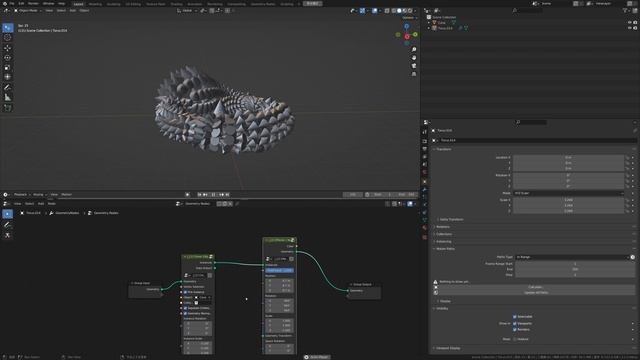Activate the Move tool

(7, 48)
